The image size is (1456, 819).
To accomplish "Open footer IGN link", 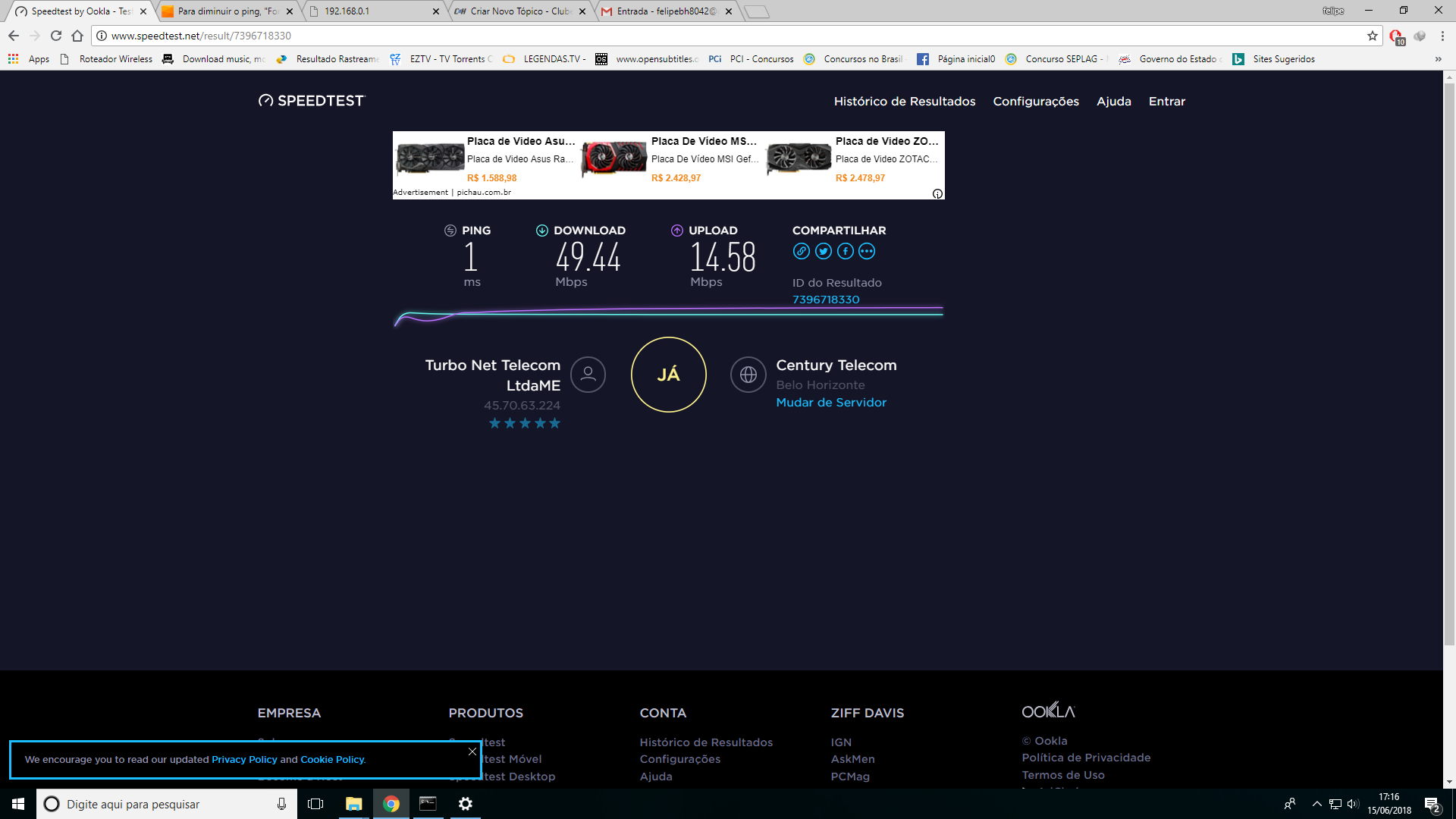I will click(x=841, y=742).
